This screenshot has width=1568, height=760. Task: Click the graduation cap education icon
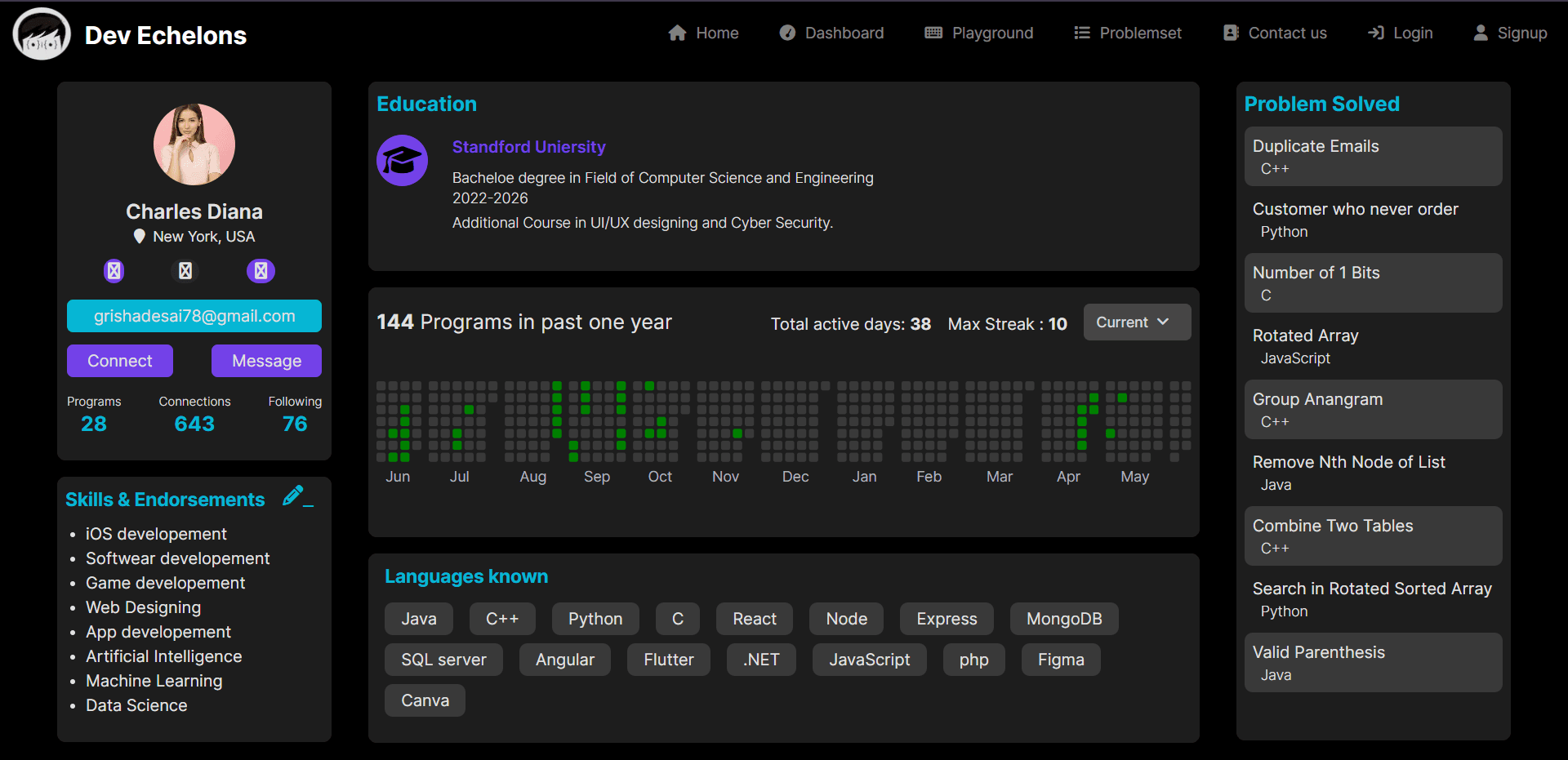point(402,160)
